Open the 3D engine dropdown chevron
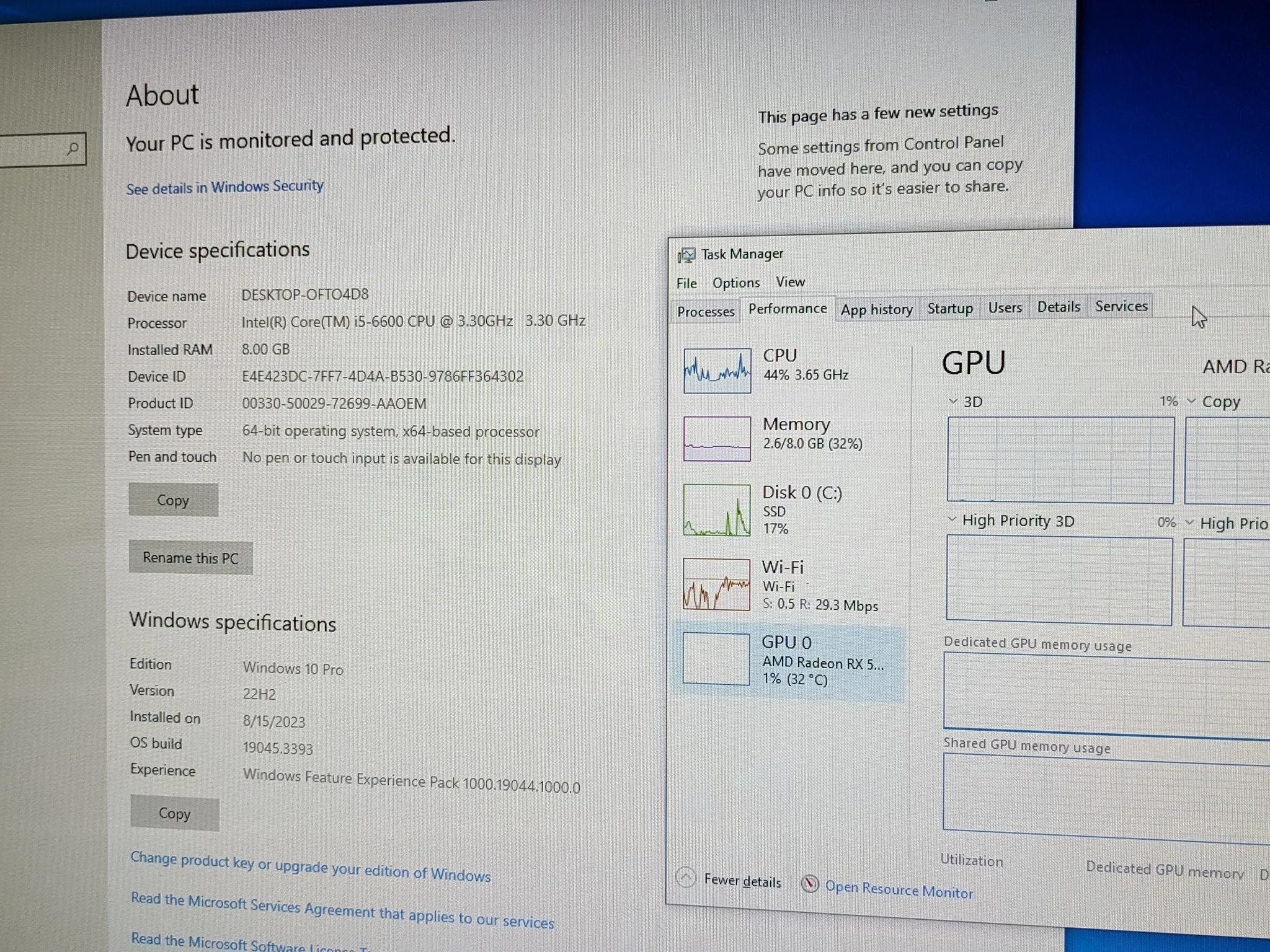The width and height of the screenshot is (1270, 952). click(953, 402)
